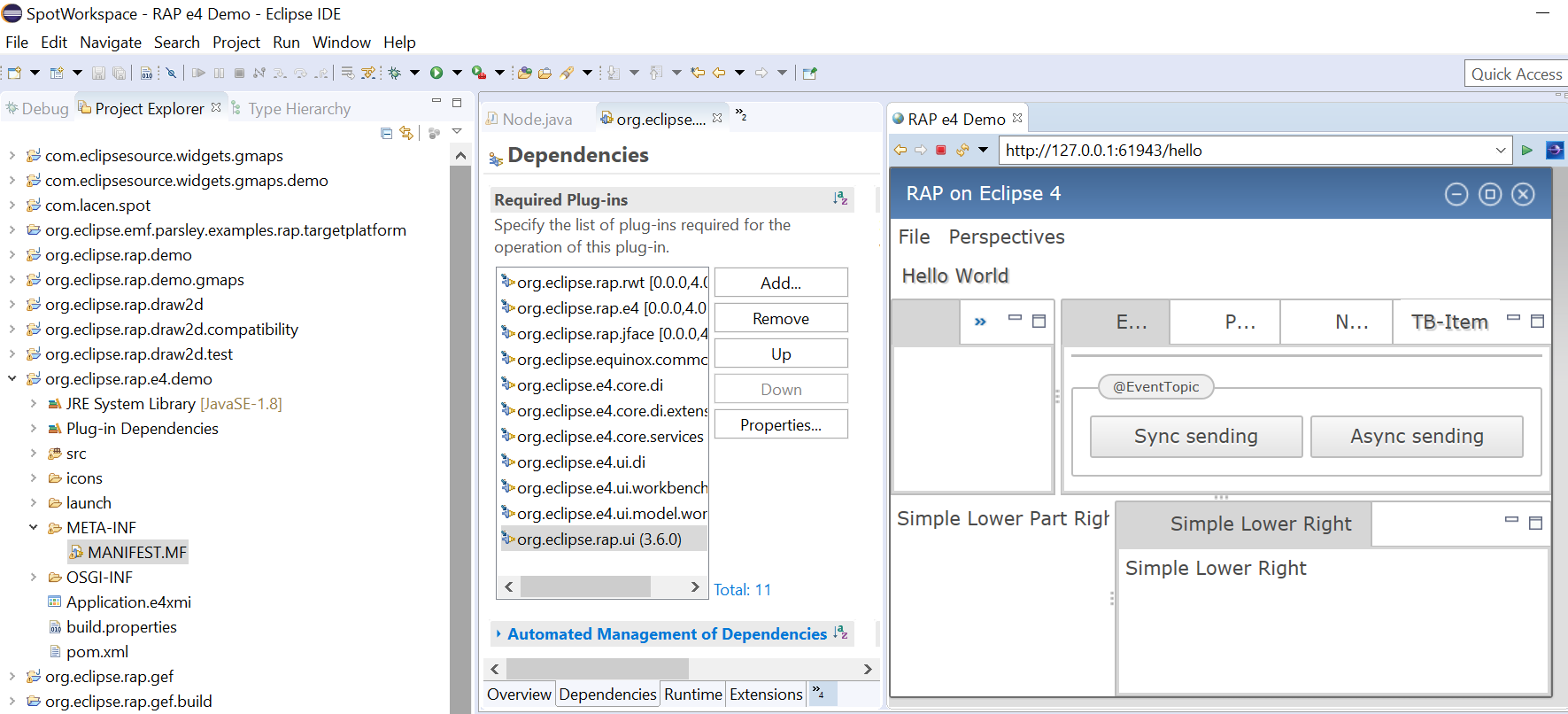The height and width of the screenshot is (714, 1568).
Task: Open the Run button dropdown arrow
Action: pos(457,74)
